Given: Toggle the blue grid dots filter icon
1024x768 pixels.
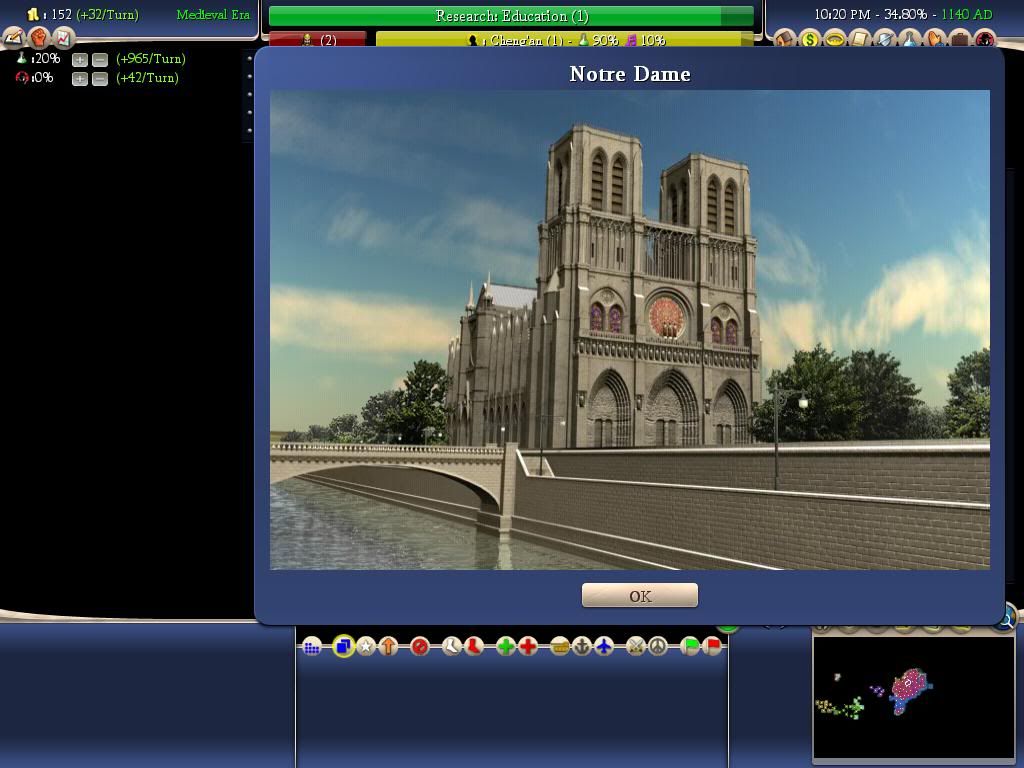Looking at the screenshot, I should click(x=312, y=647).
